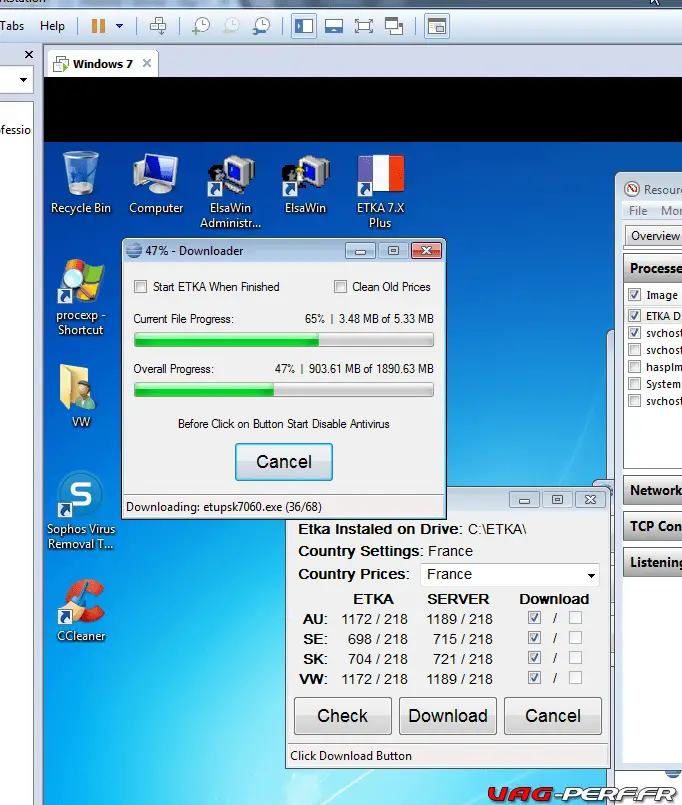Click the Overall Progress bar
The width and height of the screenshot is (682, 805).
tap(284, 390)
